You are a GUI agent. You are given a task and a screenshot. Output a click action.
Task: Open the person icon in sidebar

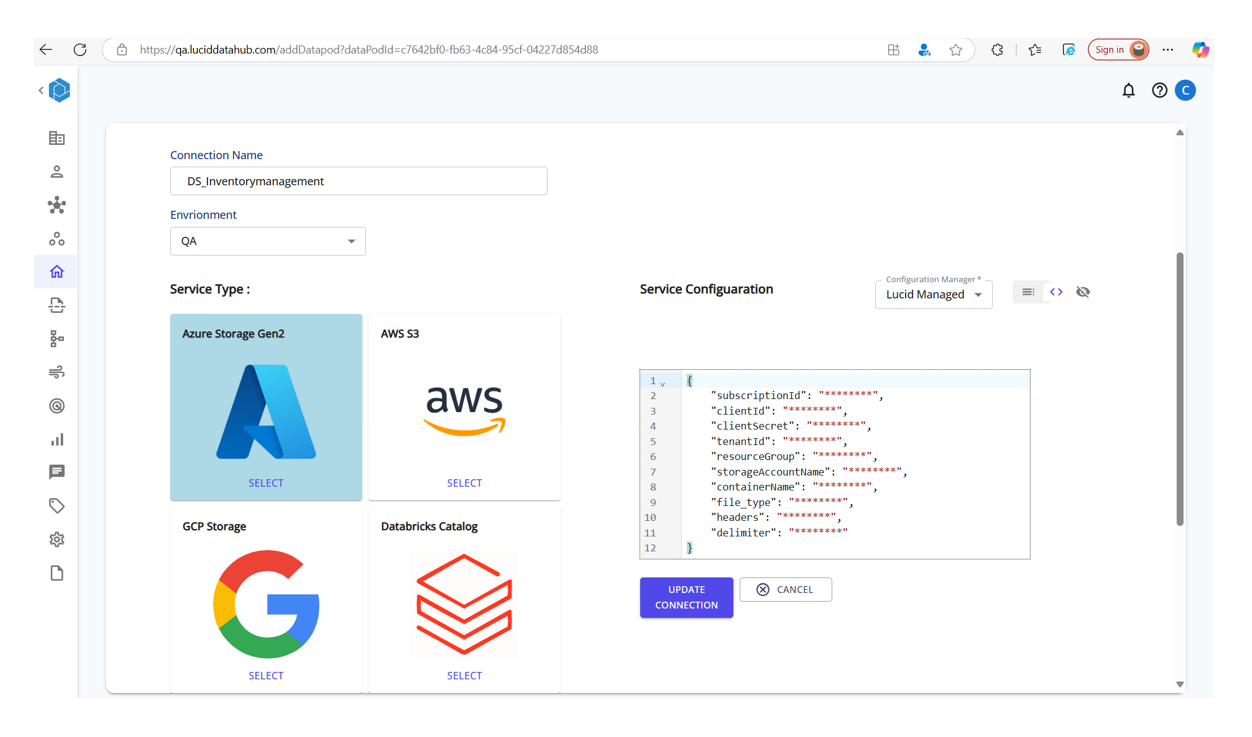coord(57,172)
